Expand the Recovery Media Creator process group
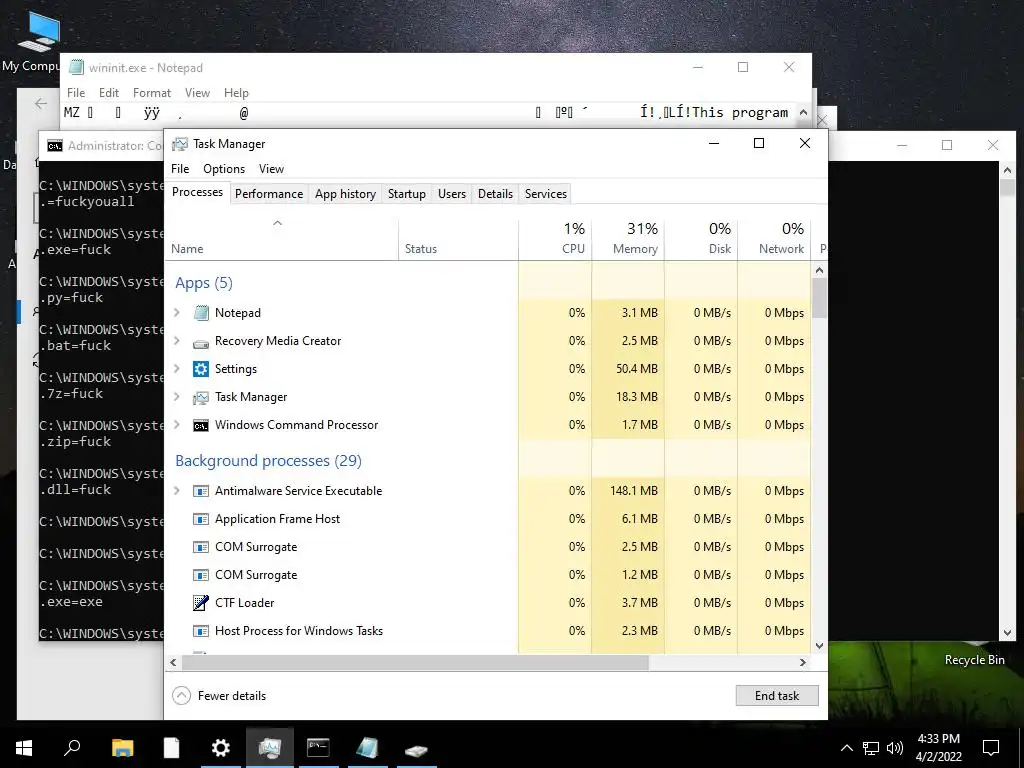This screenshot has width=1024, height=768. click(176, 341)
